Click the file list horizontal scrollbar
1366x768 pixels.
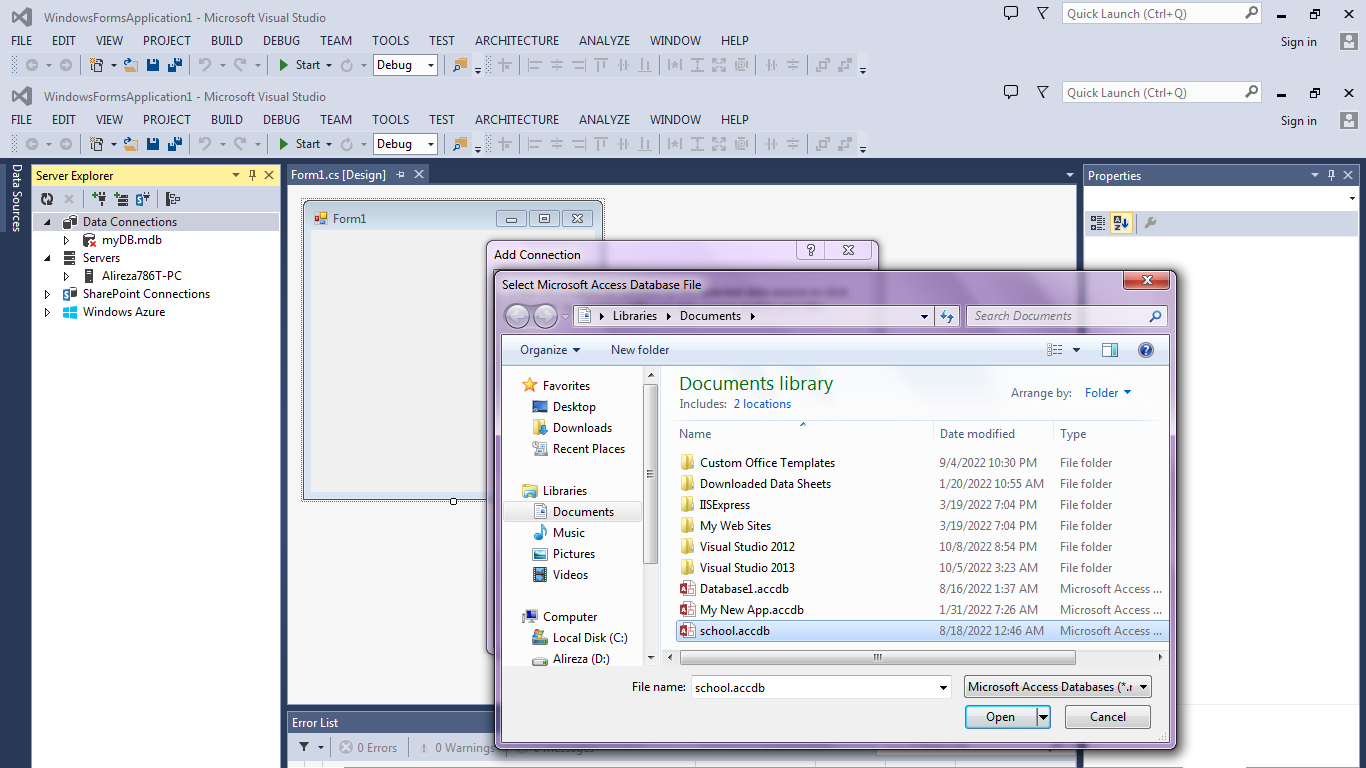(877, 658)
